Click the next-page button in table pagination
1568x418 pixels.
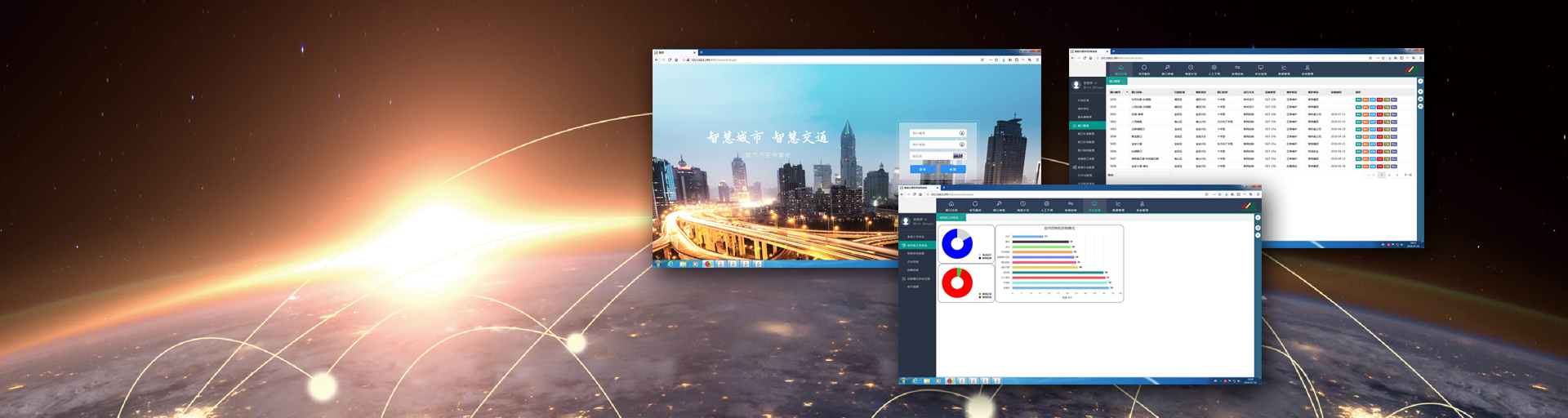1408,175
